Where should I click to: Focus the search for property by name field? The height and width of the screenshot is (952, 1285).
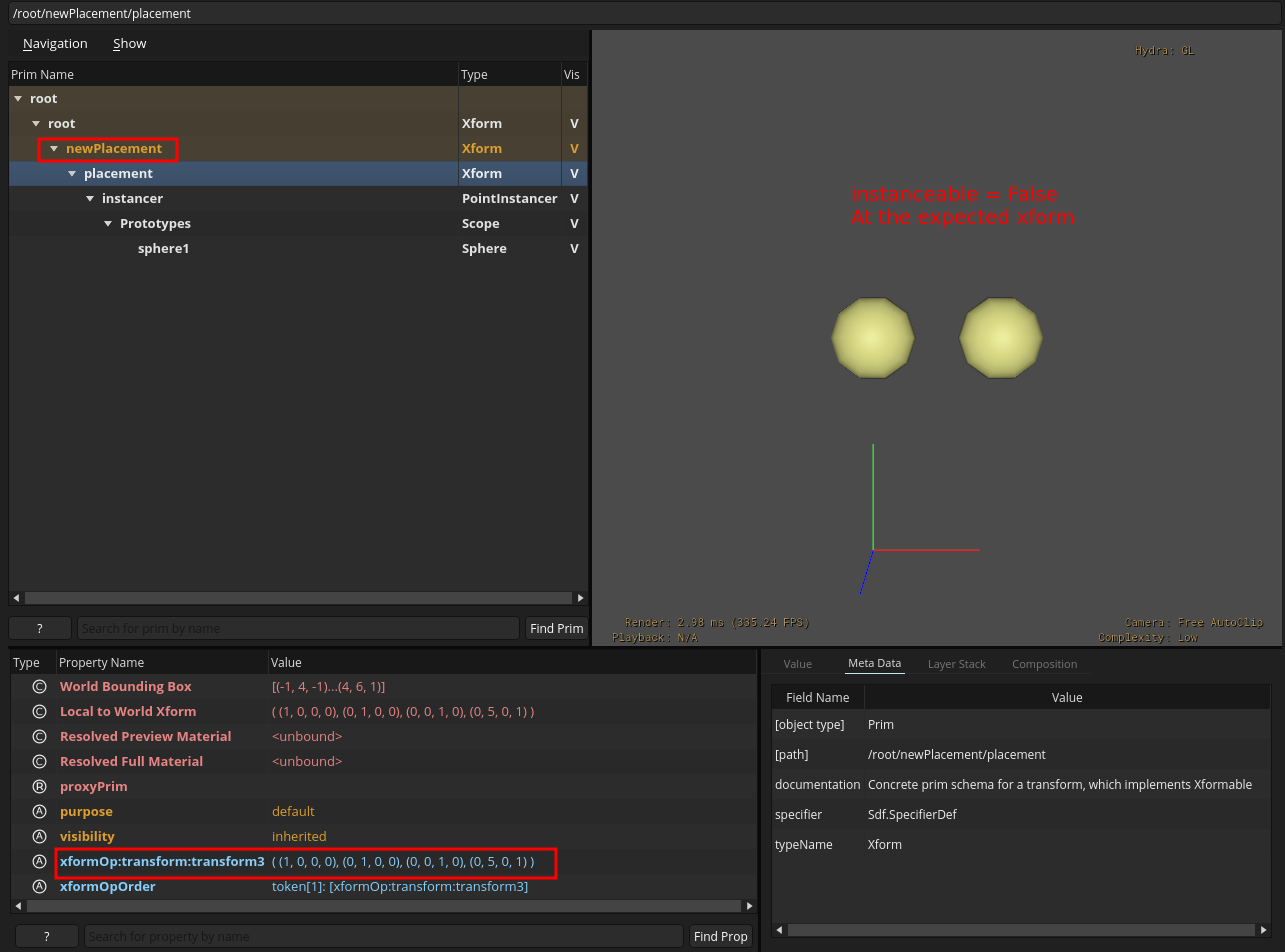(384, 937)
